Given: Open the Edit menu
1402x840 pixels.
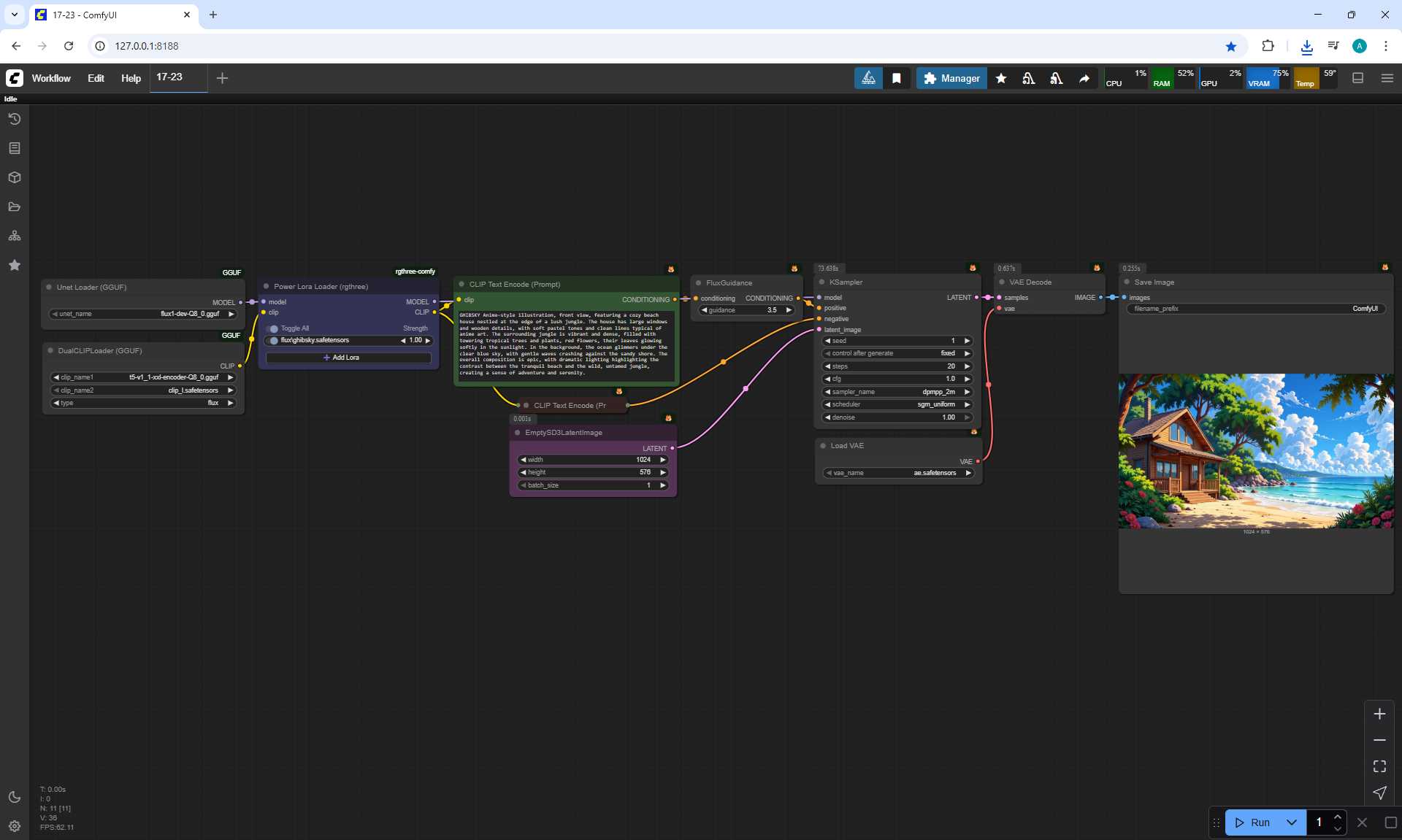Looking at the screenshot, I should pos(96,78).
